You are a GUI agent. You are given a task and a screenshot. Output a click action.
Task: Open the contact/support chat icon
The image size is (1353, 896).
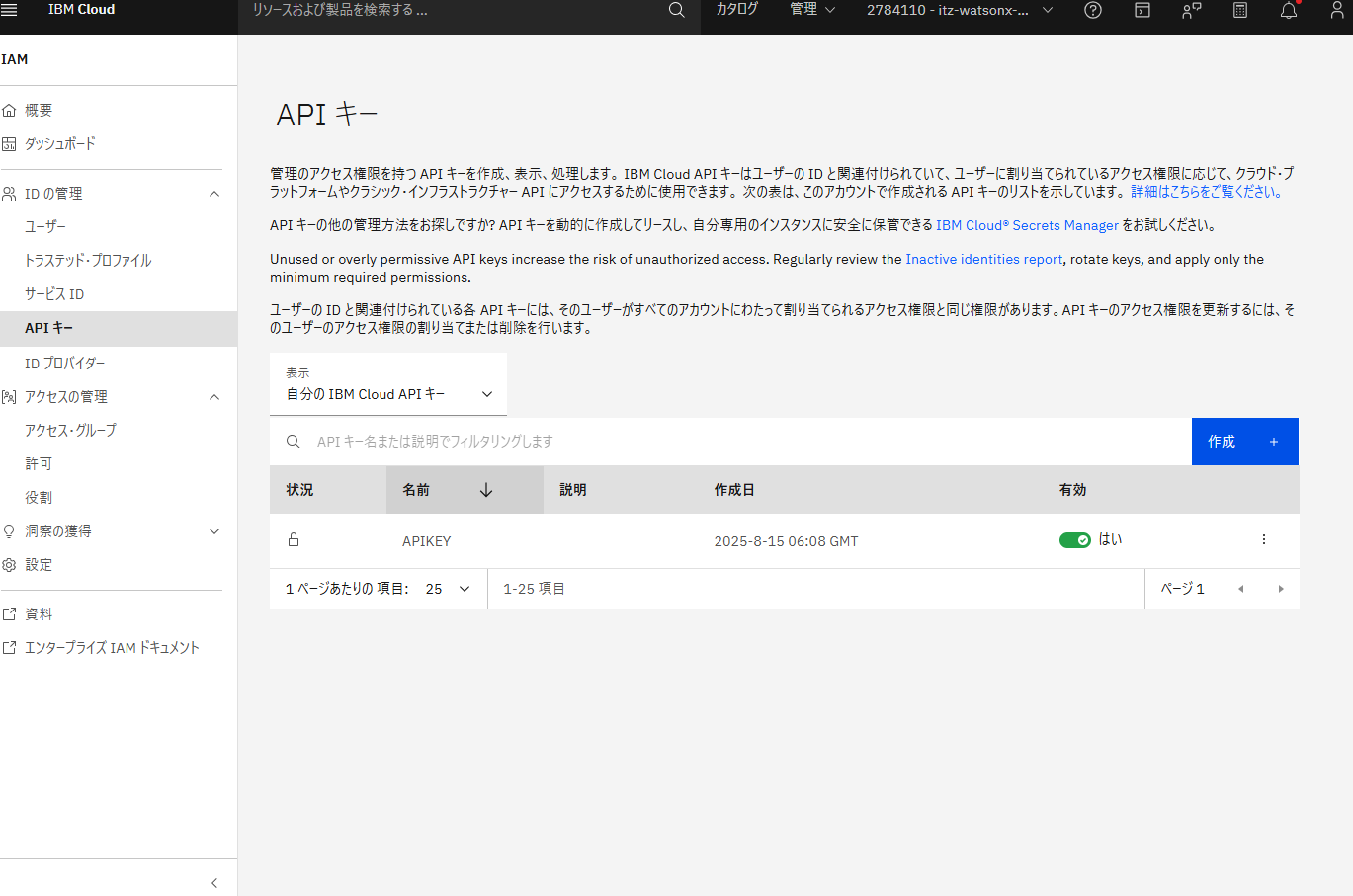coord(1192,10)
